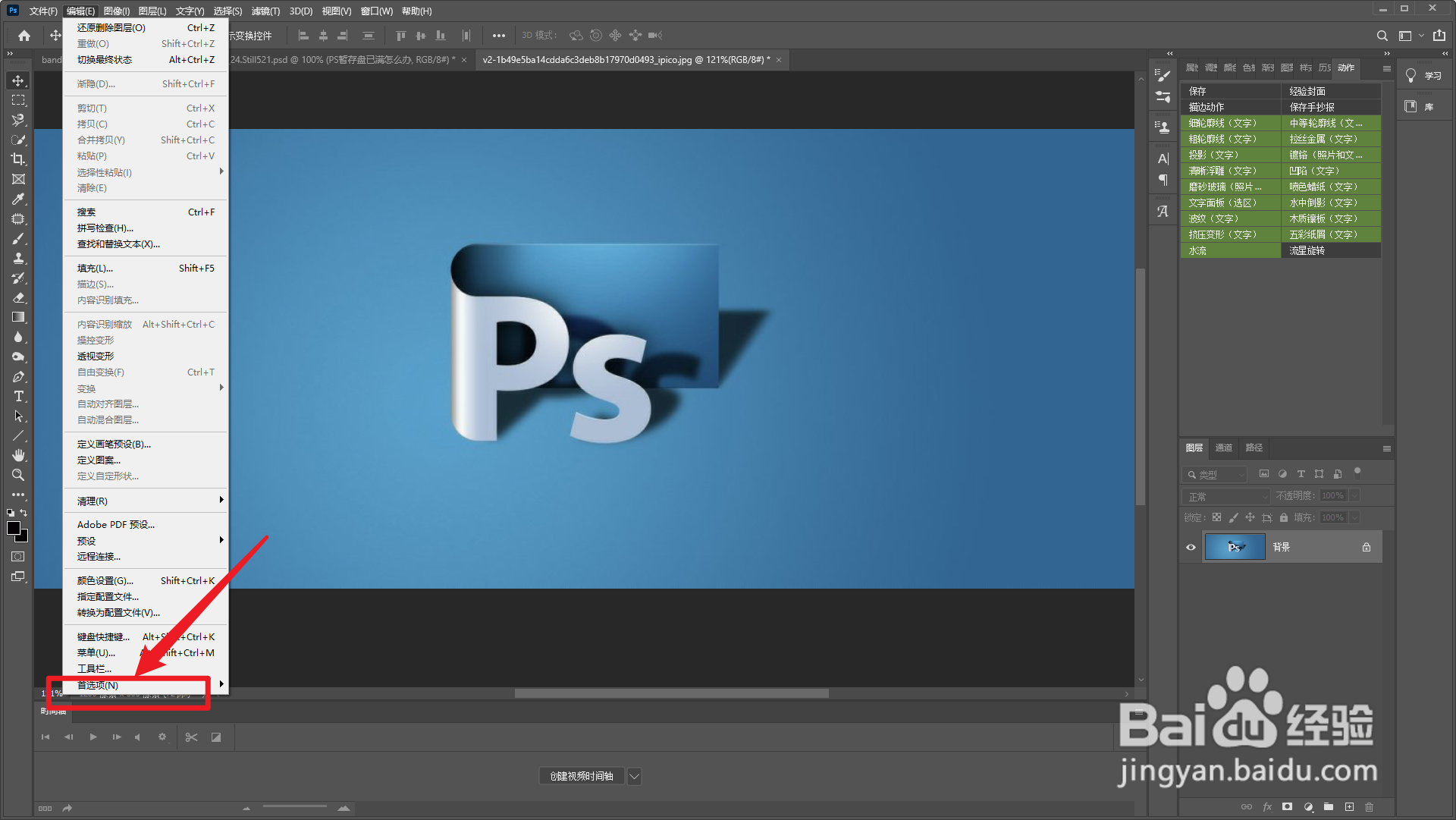Run the 流星旋转 action button

point(1331,250)
